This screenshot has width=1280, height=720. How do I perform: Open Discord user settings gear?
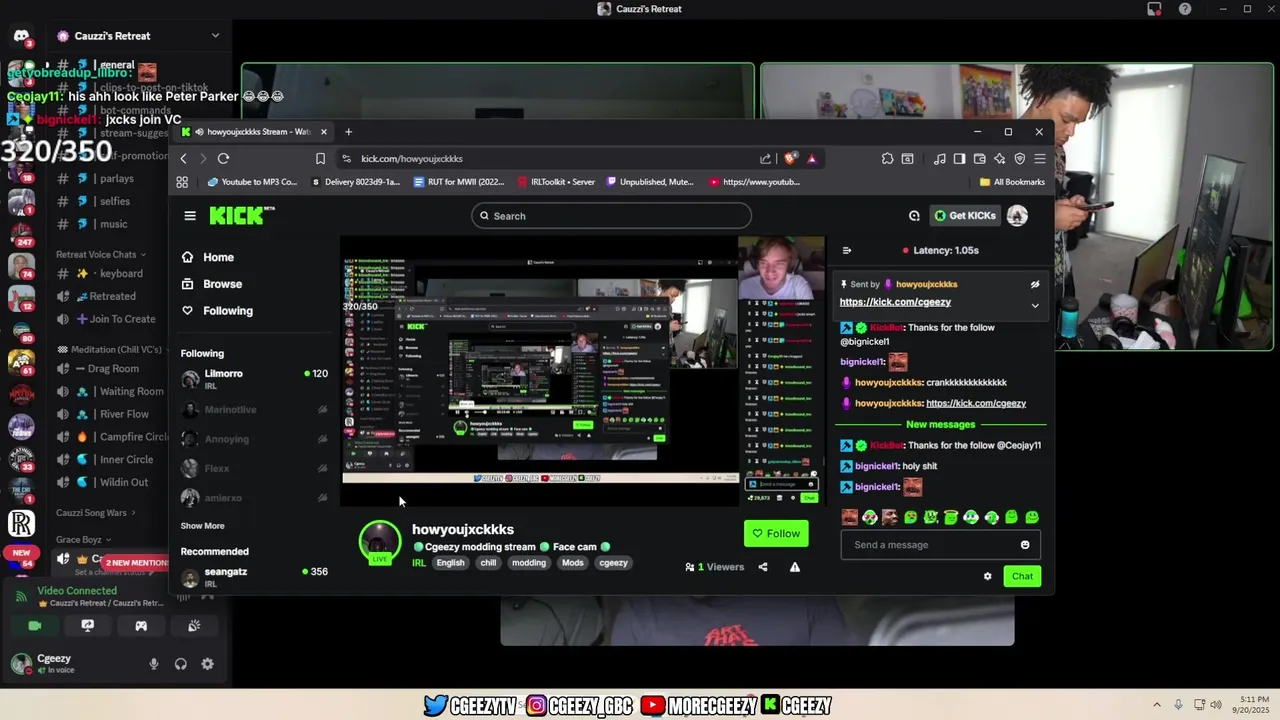coord(207,664)
